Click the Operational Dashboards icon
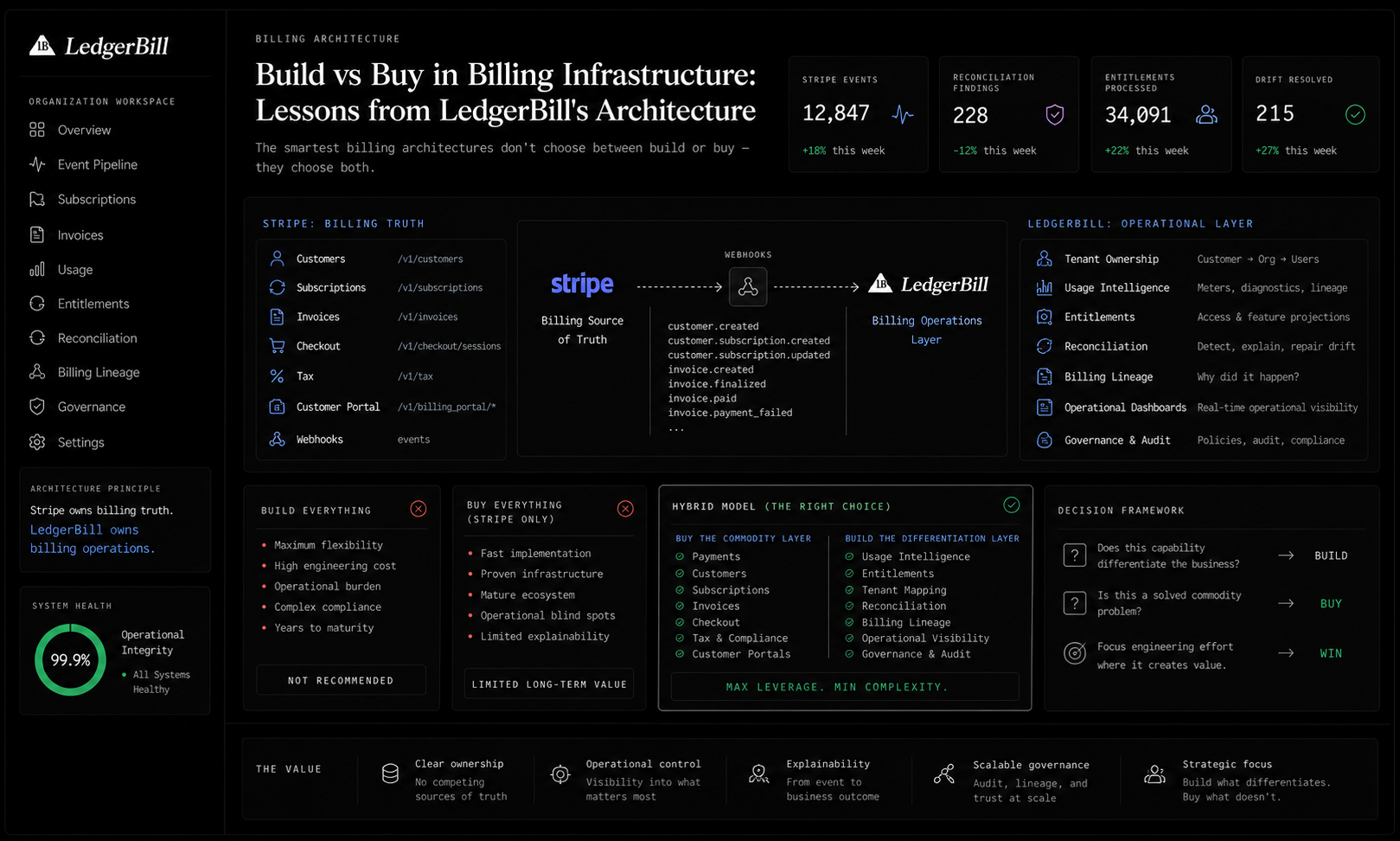 pyautogui.click(x=1045, y=408)
